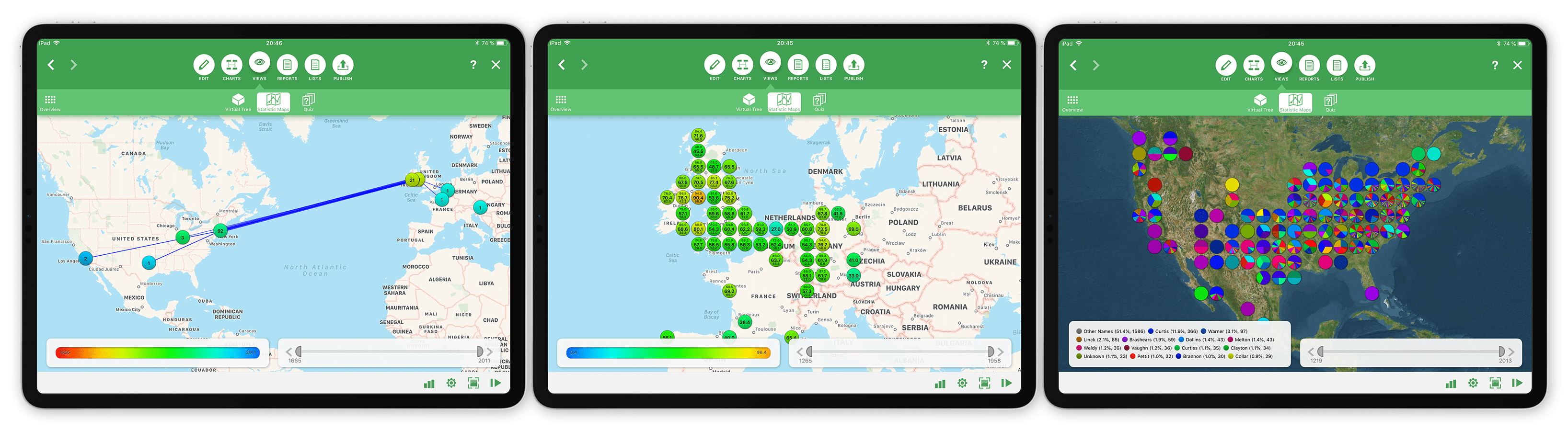This screenshot has height=431, width=1568.
Task: Open settings gear on middle iPad
Action: pyautogui.click(x=962, y=383)
